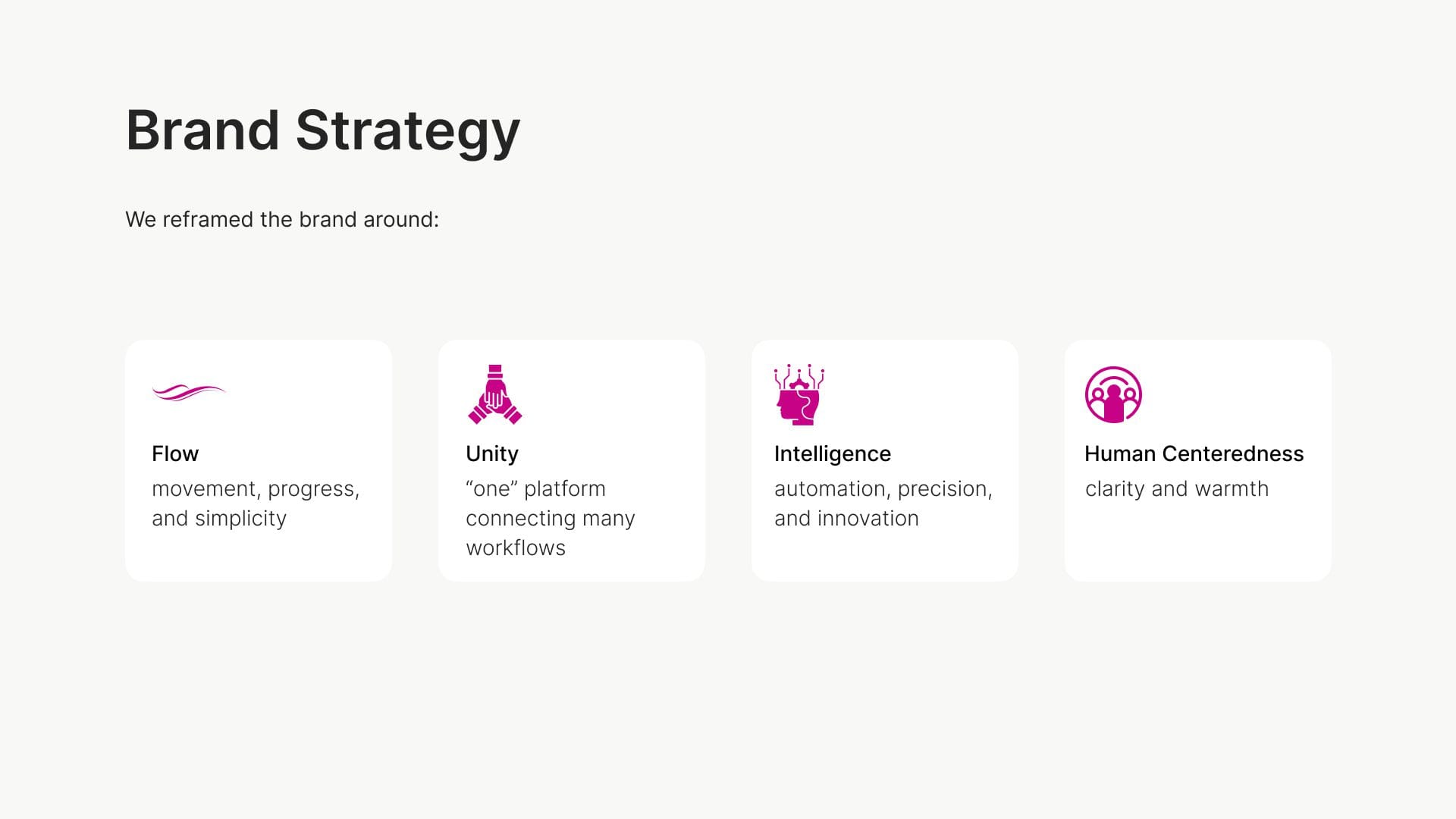Image resolution: width=1456 pixels, height=819 pixels.
Task: Select the 'We reframed the brand around:' subtitle
Action: click(282, 220)
